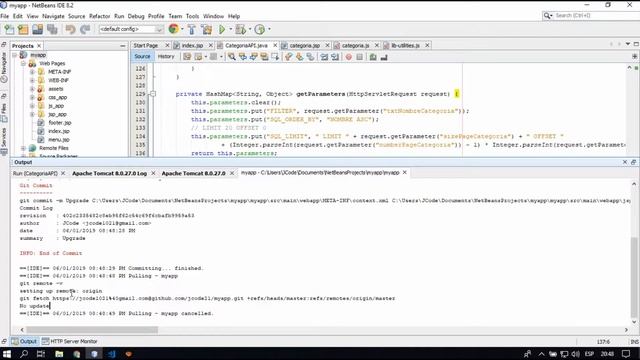
Task: Switch to the Start Page tab
Action: tap(146, 45)
